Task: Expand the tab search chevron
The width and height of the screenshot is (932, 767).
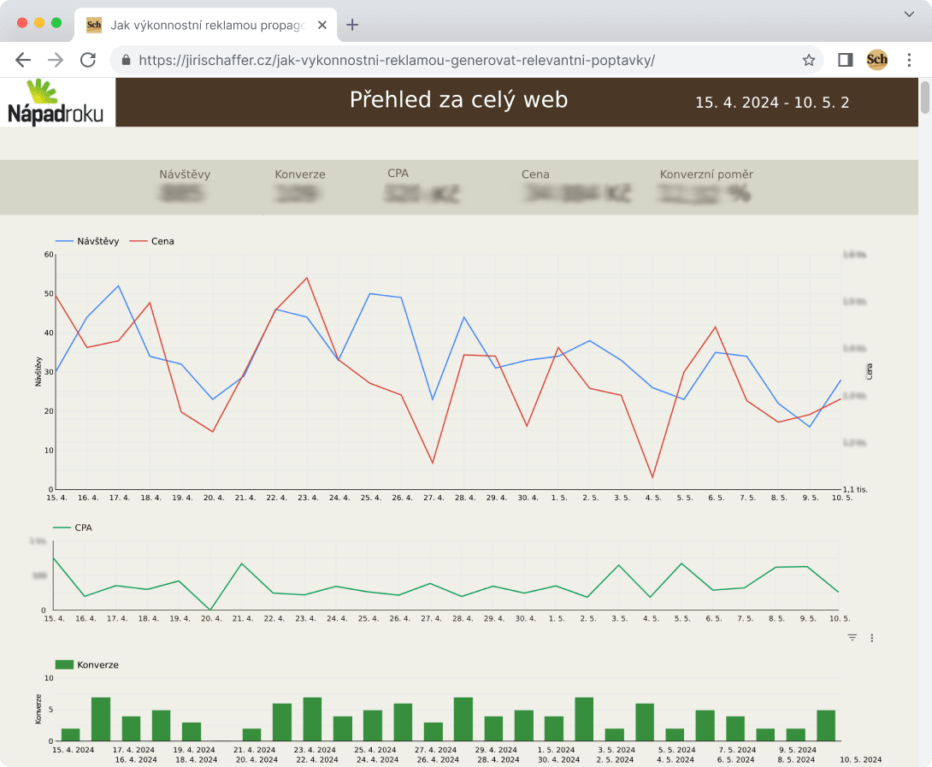Action: 909,14
